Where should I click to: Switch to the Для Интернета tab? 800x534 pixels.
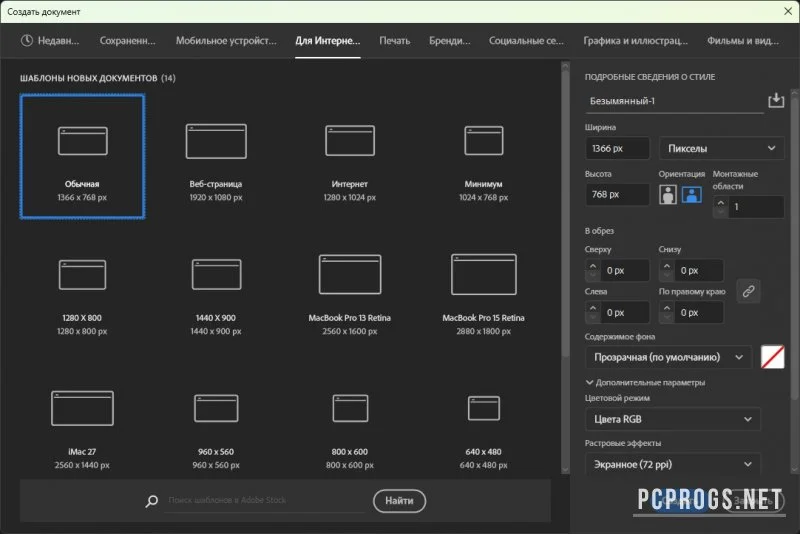[x=328, y=40]
